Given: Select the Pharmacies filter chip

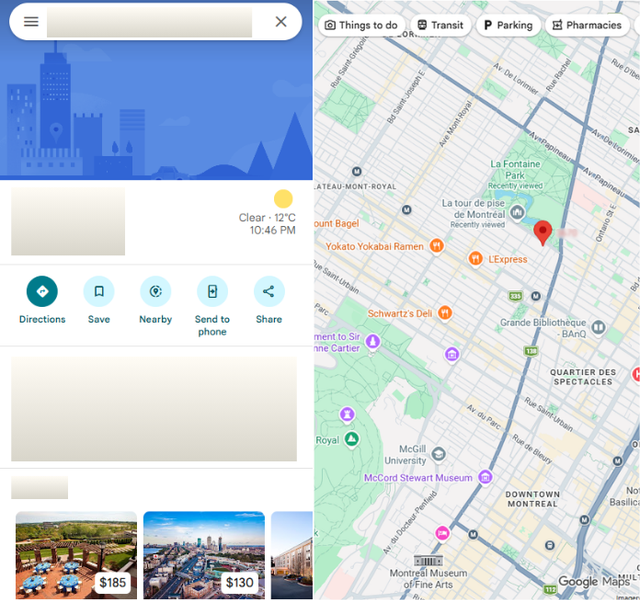Looking at the screenshot, I should (587, 25).
